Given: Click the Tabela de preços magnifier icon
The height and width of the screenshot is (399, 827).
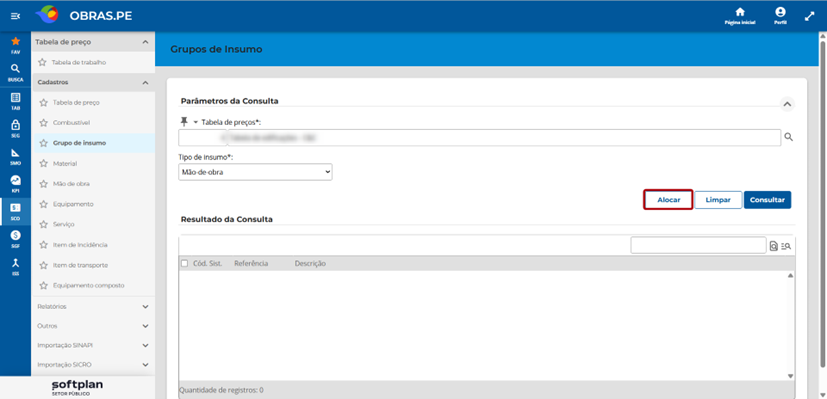Looking at the screenshot, I should click(x=788, y=137).
